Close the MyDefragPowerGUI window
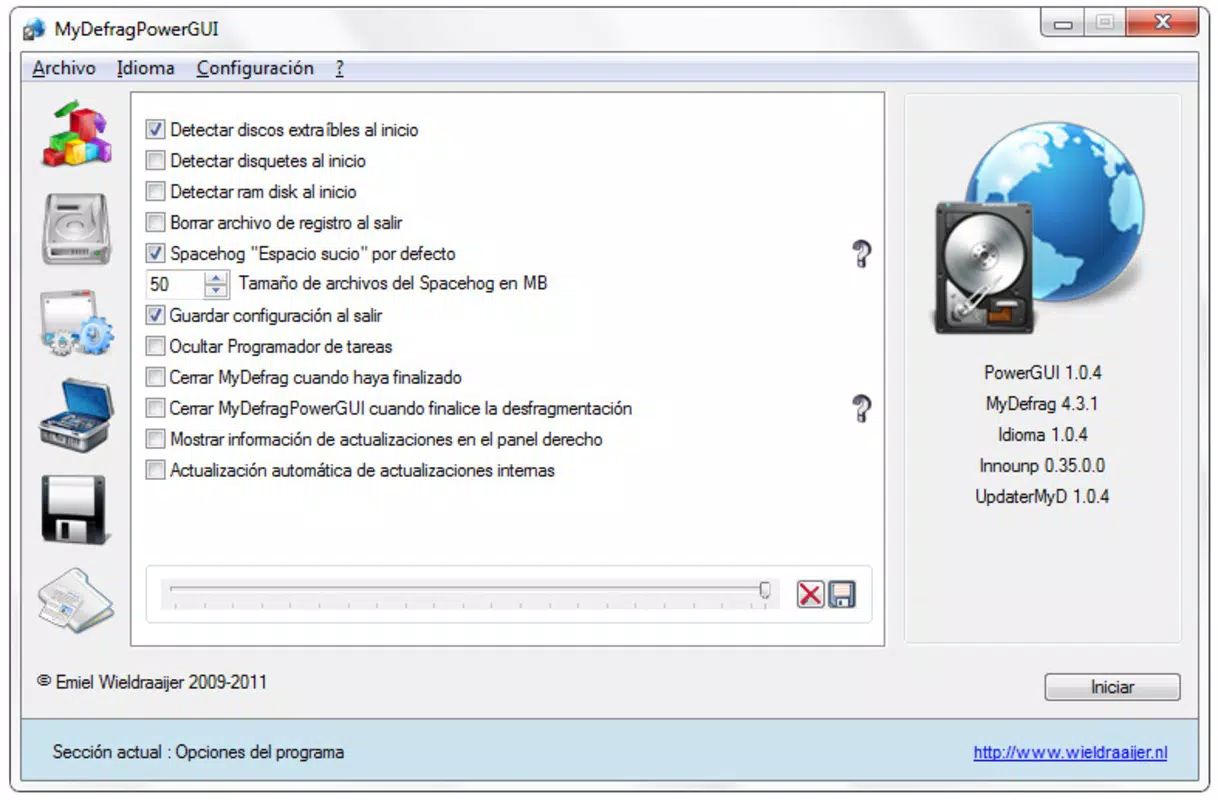This screenshot has width=1218, height=800. (1163, 23)
